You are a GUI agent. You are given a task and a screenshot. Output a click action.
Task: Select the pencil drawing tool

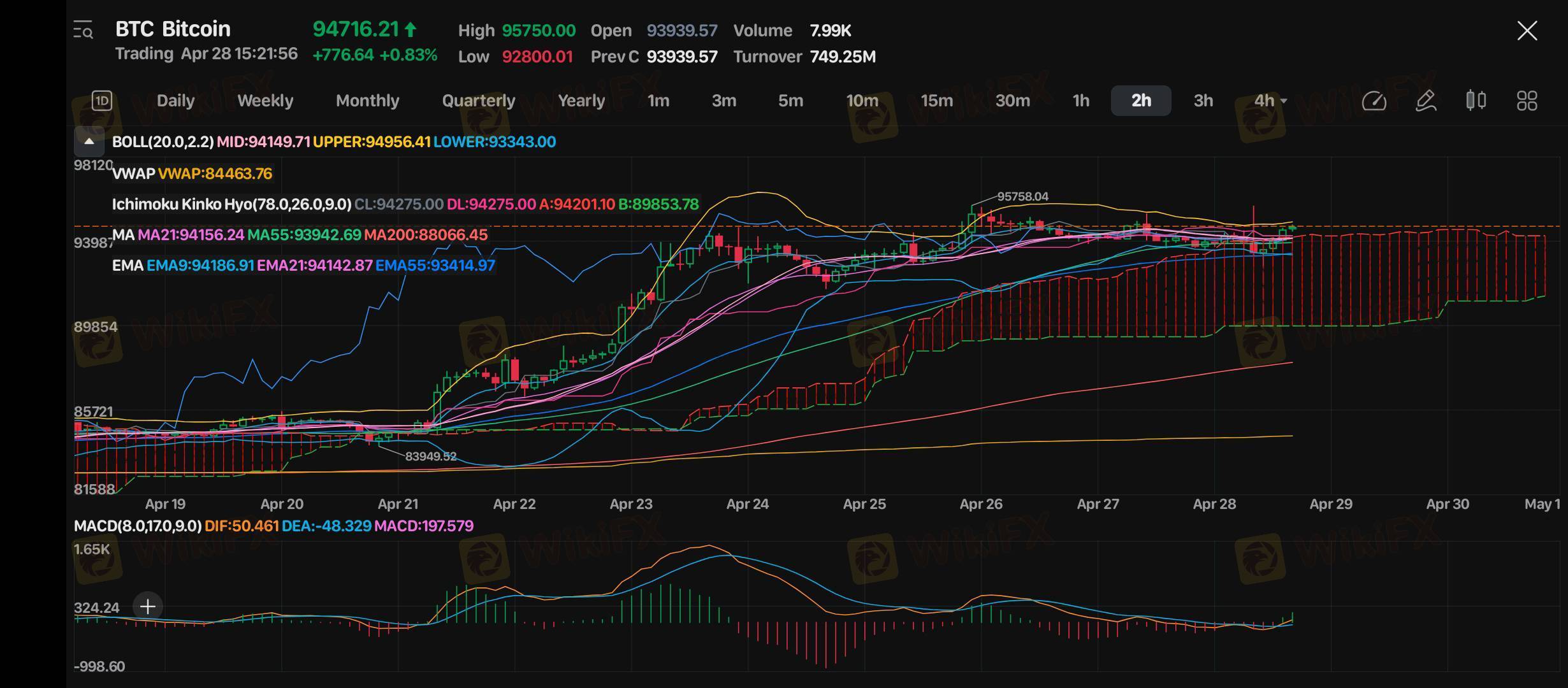1426,101
